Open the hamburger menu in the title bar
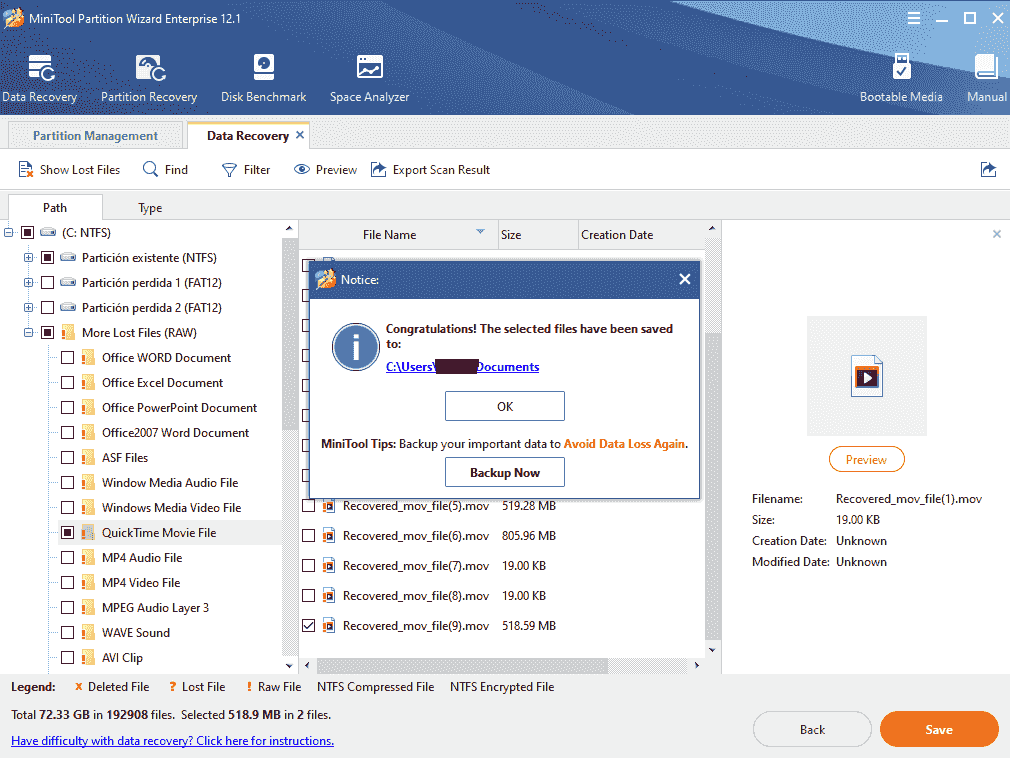Viewport: 1010px width, 758px height. (914, 19)
